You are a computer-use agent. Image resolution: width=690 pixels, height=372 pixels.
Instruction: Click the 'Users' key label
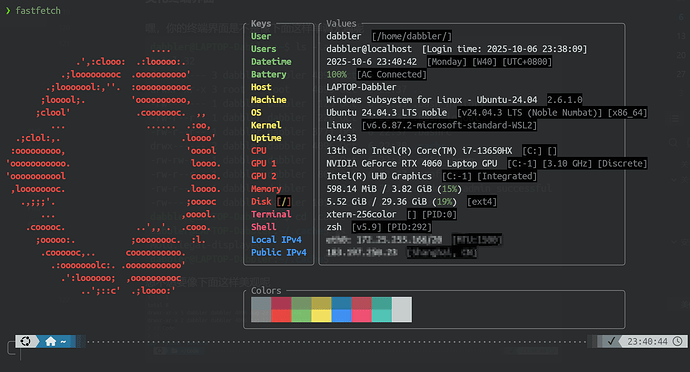coord(264,49)
